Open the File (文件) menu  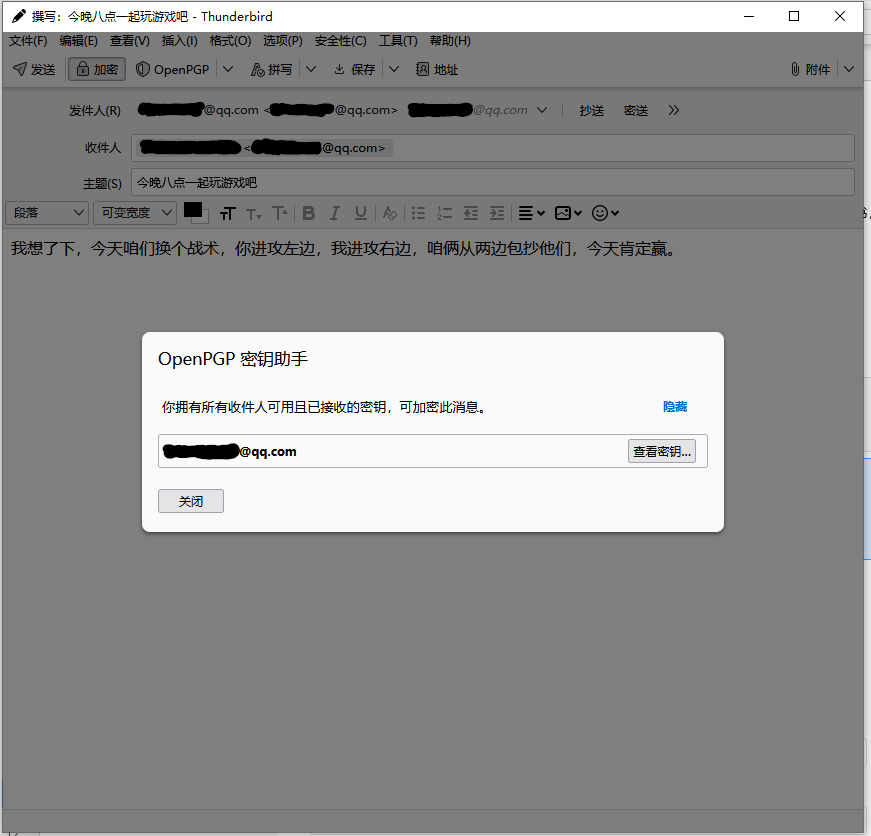[28, 41]
